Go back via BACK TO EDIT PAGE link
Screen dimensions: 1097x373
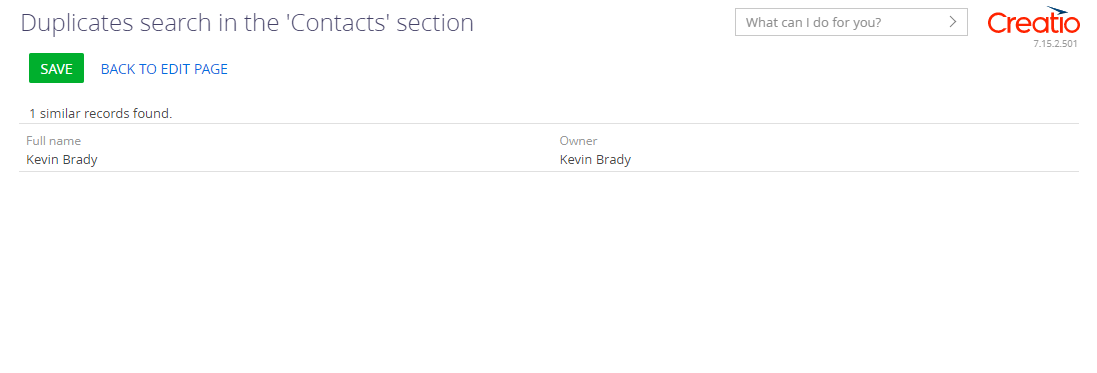(164, 69)
